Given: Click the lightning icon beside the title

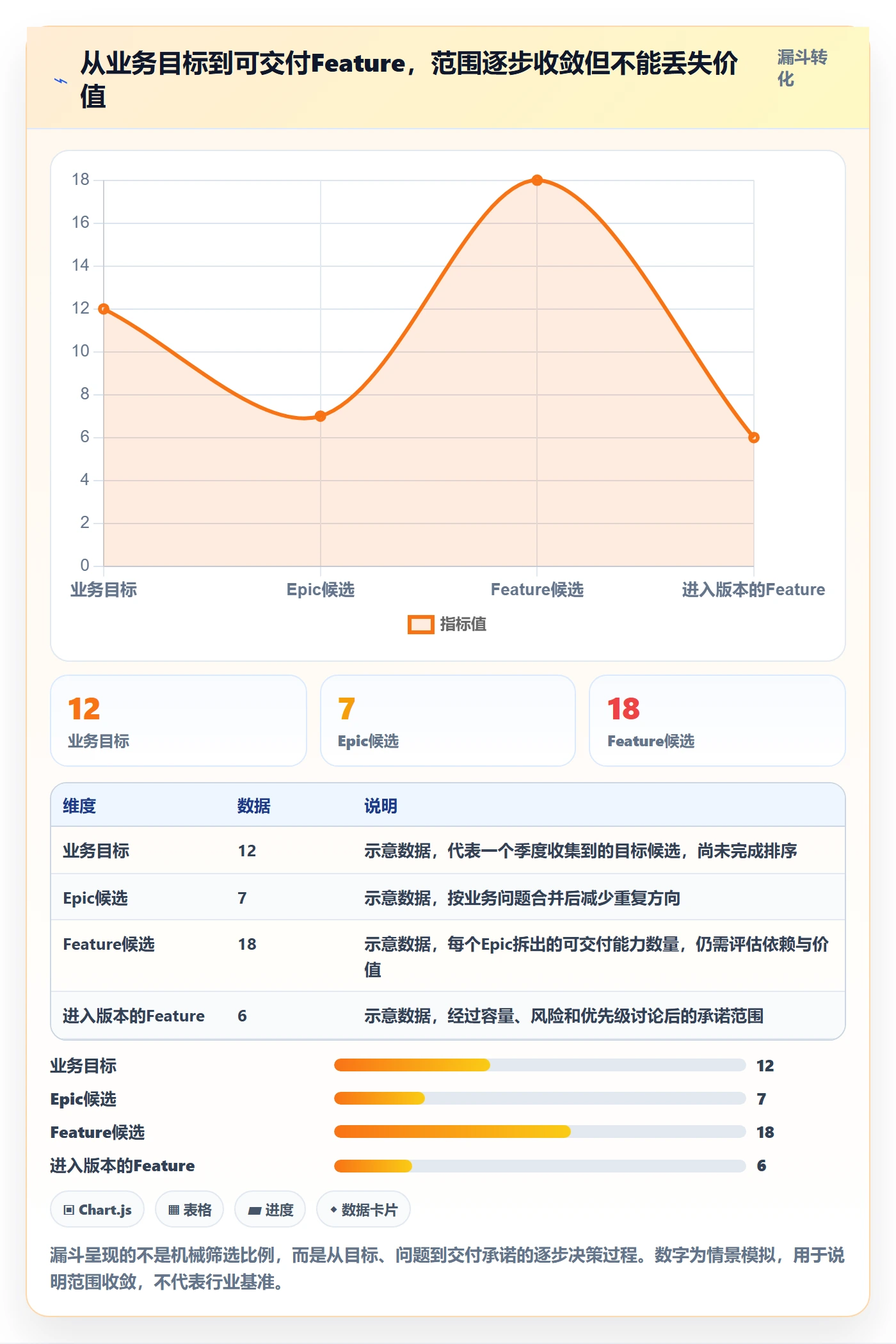Looking at the screenshot, I should [x=61, y=81].
